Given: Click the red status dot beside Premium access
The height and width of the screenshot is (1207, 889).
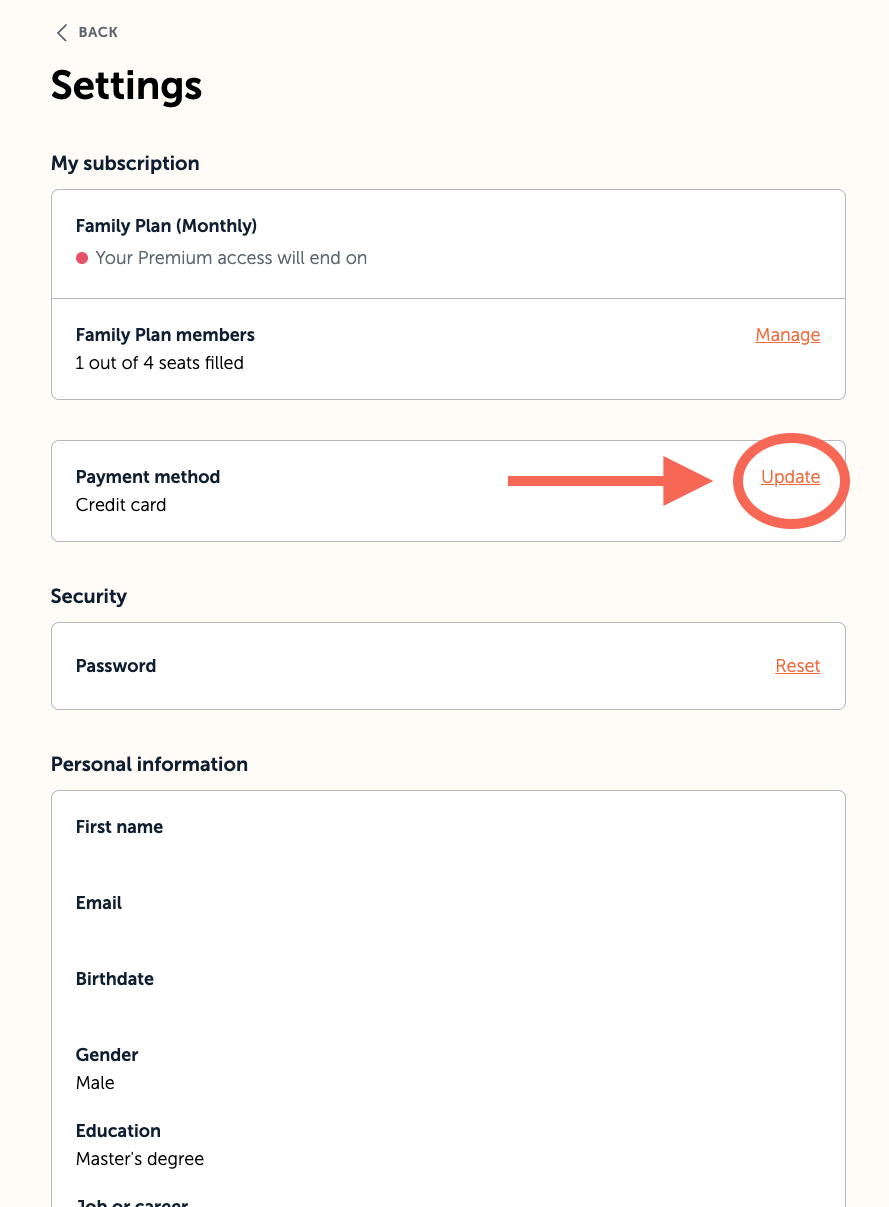Looking at the screenshot, I should pyautogui.click(x=82, y=258).
